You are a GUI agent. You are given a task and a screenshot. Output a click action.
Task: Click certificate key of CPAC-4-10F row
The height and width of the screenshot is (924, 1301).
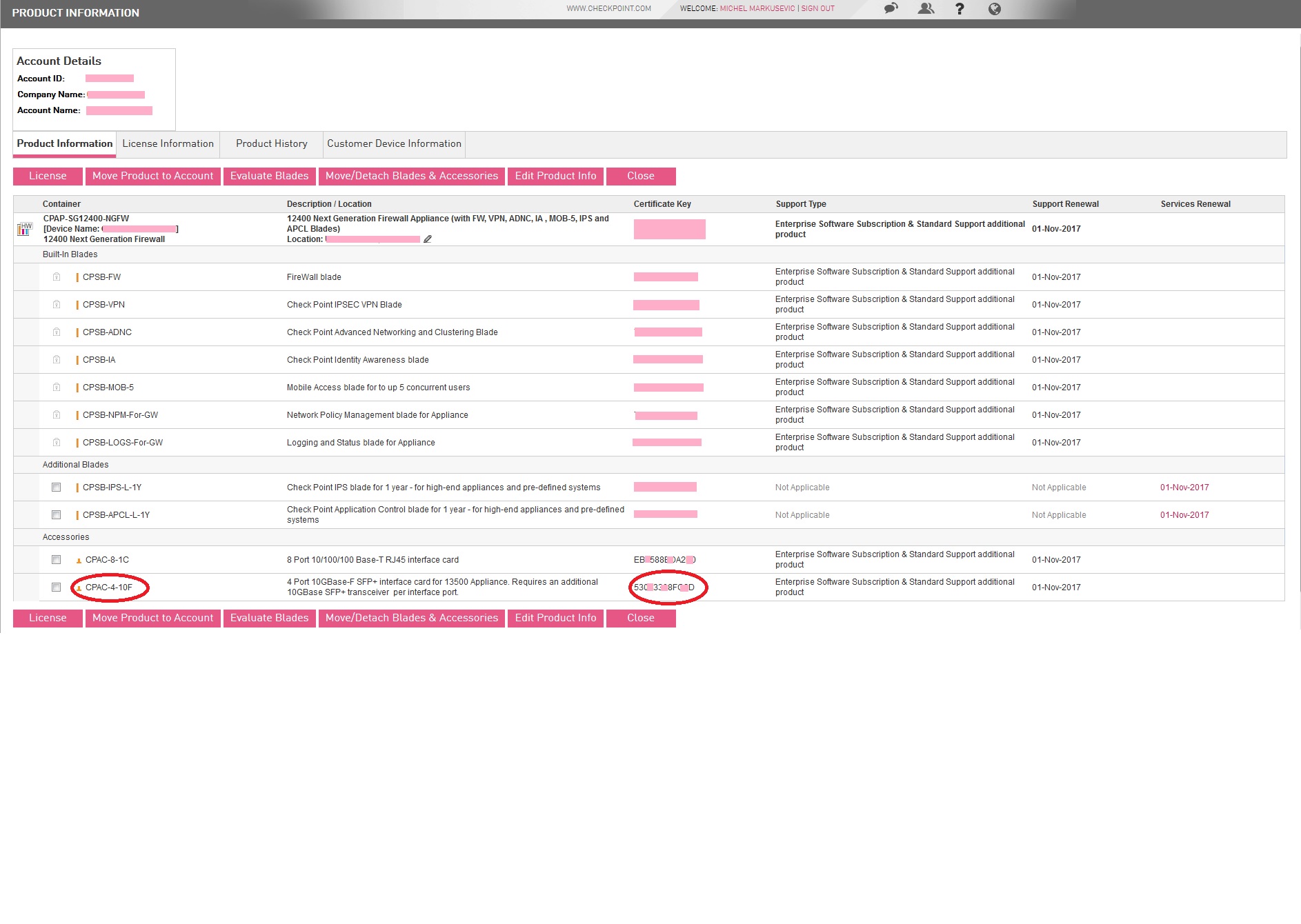tap(664, 587)
